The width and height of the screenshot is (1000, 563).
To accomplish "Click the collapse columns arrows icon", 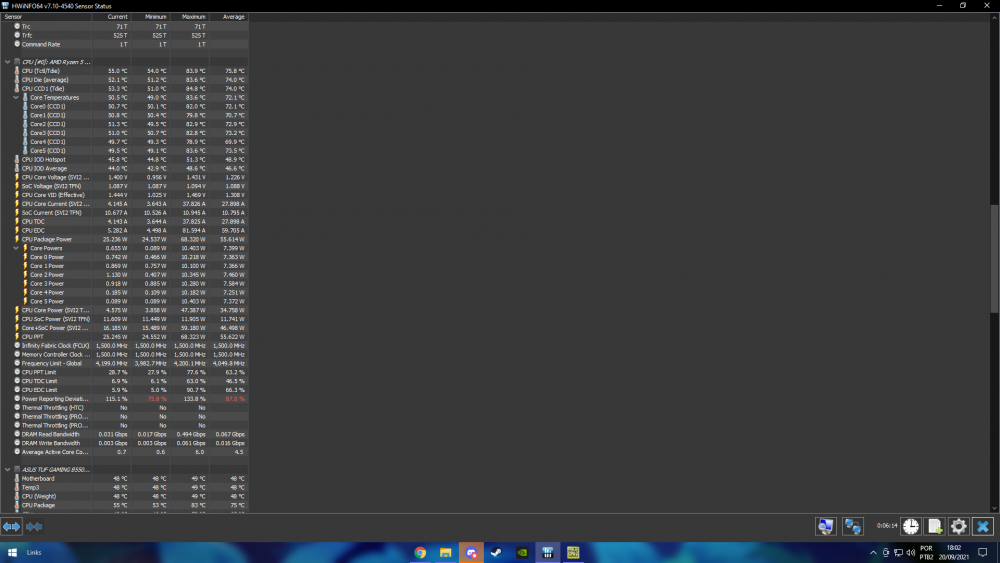I will [34, 526].
